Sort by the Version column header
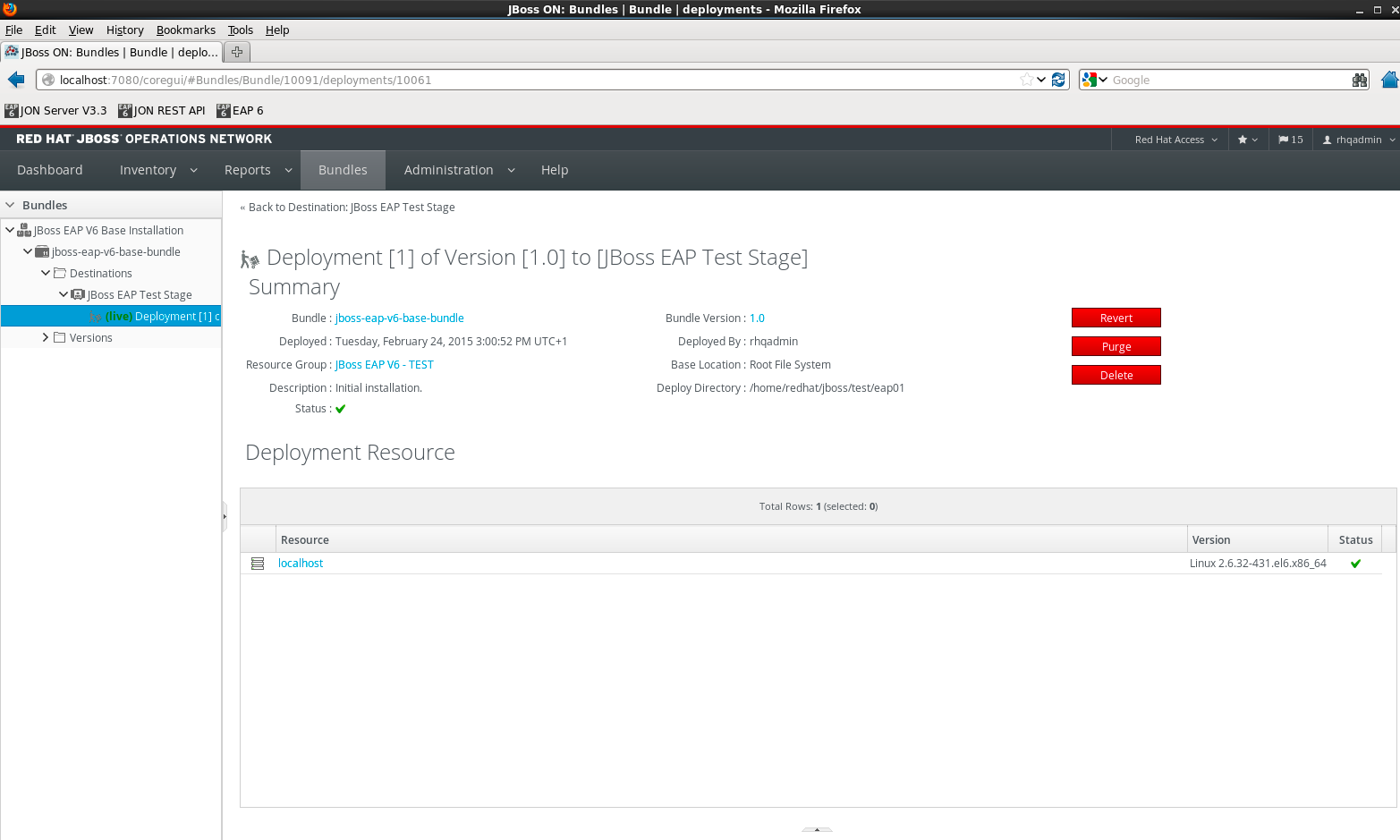Image resolution: width=1400 pixels, height=840 pixels. tap(1257, 539)
